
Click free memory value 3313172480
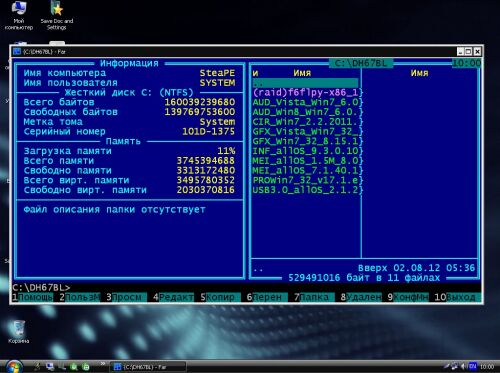tap(206, 170)
